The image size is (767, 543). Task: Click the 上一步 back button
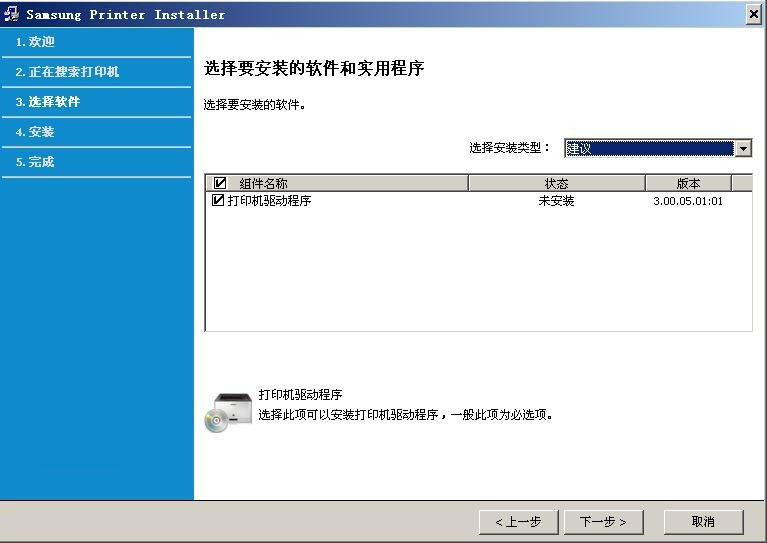(x=519, y=521)
